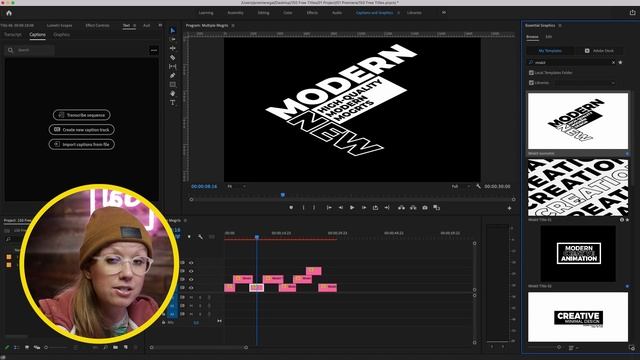Open the Effect Controls tab
Screen dimensions: 640x360
pyautogui.click(x=98, y=25)
